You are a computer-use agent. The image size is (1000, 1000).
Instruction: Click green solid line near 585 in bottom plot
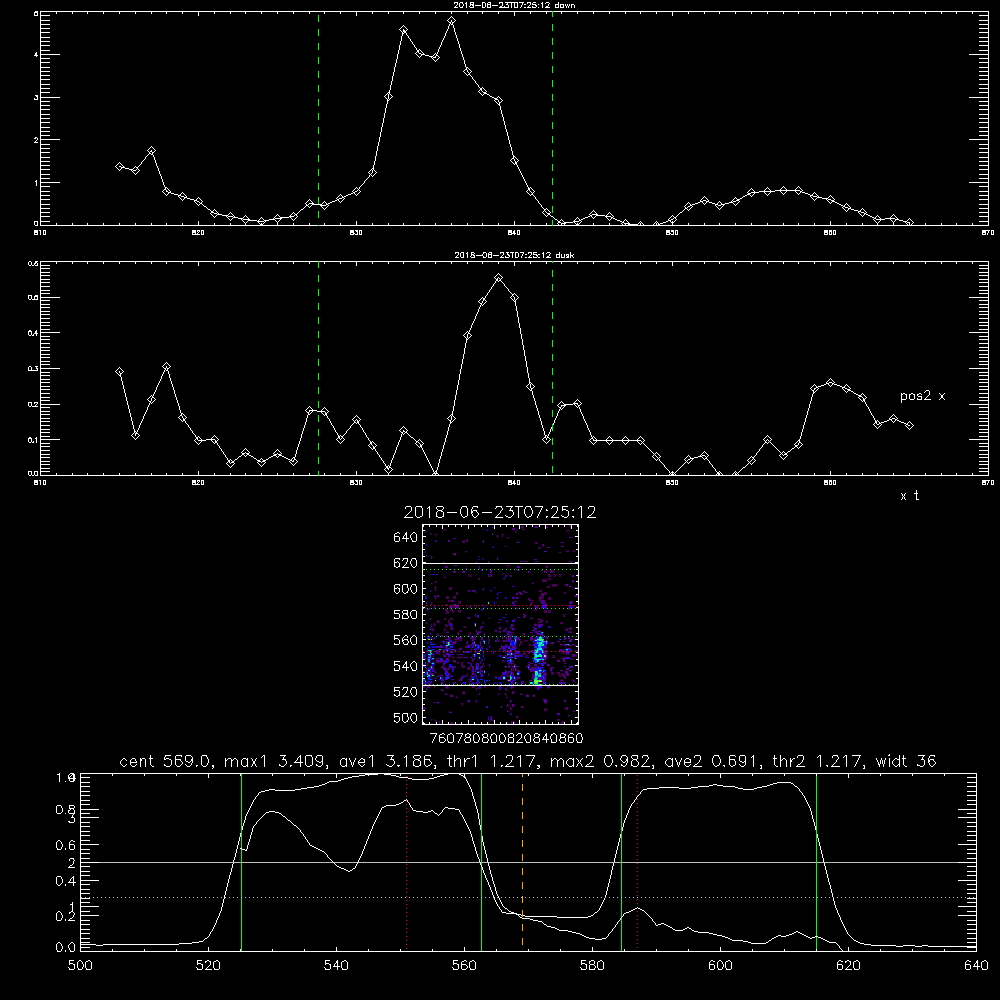point(622,861)
